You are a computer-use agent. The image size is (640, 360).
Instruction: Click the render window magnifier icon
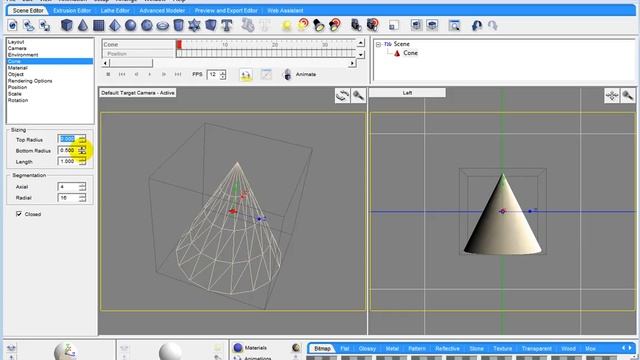[454, 25]
